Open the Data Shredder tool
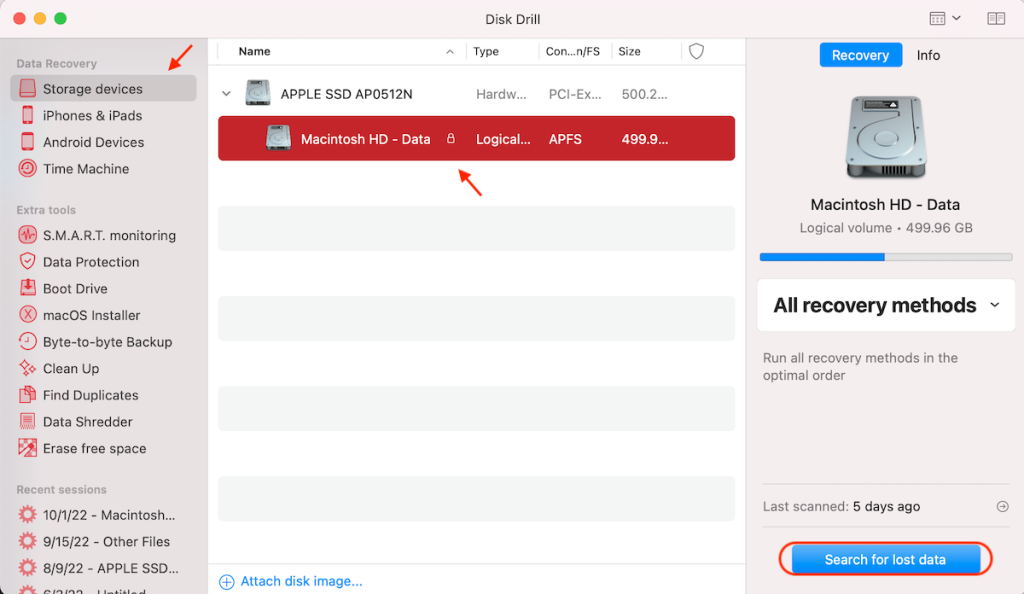1024x594 pixels. [87, 422]
